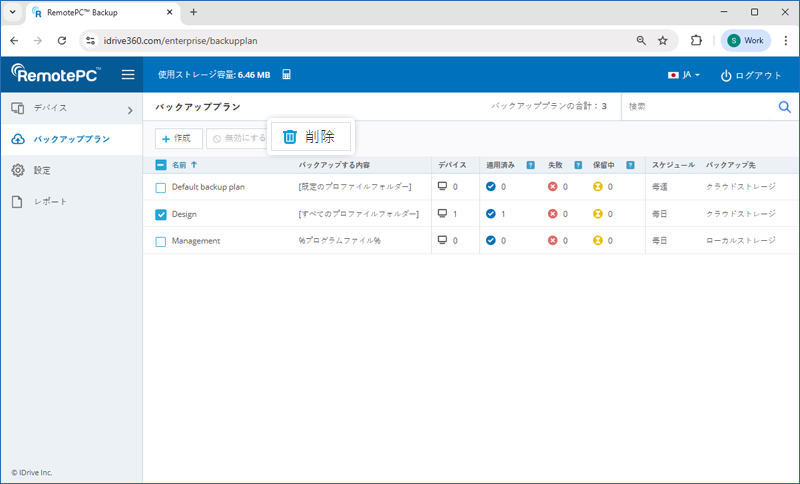
Task: Click help icon next to 適用済み
Action: (531, 165)
